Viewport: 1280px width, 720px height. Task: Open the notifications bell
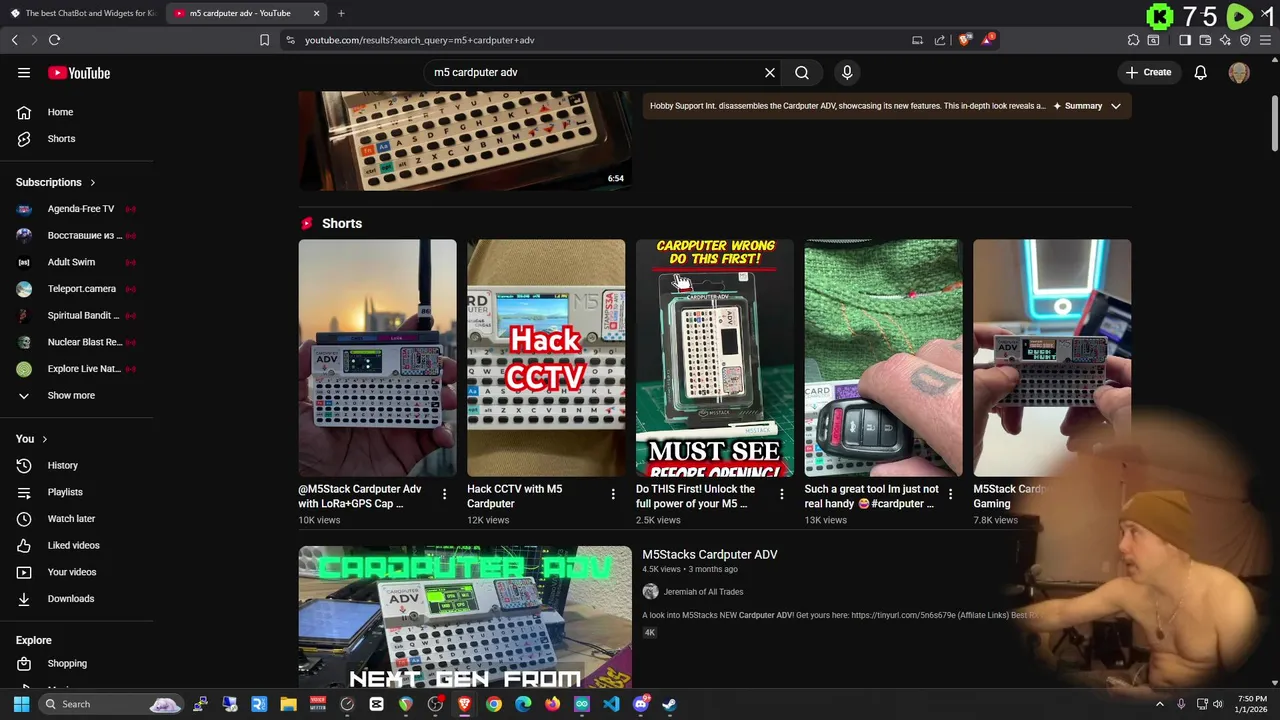pyautogui.click(x=1200, y=72)
